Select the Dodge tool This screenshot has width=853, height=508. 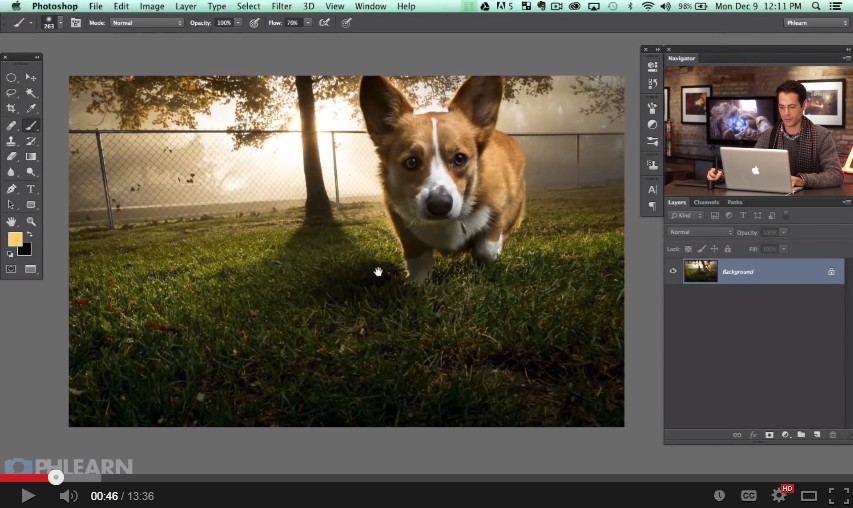click(x=30, y=172)
